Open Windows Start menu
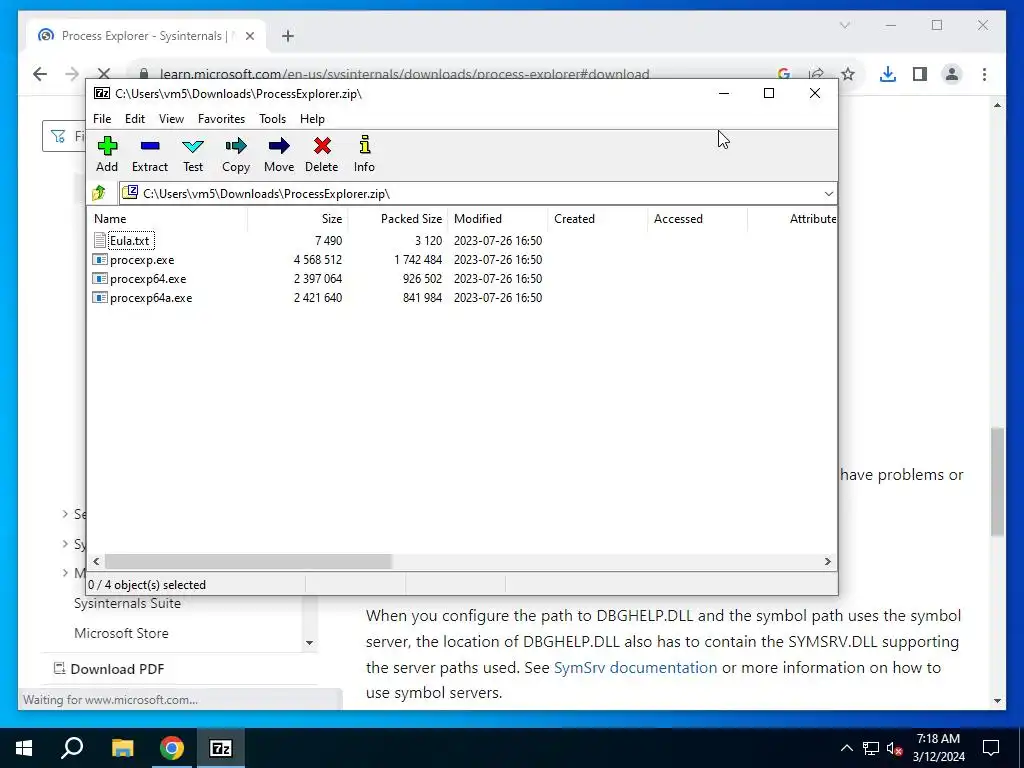This screenshot has width=1024, height=768. click(24, 748)
